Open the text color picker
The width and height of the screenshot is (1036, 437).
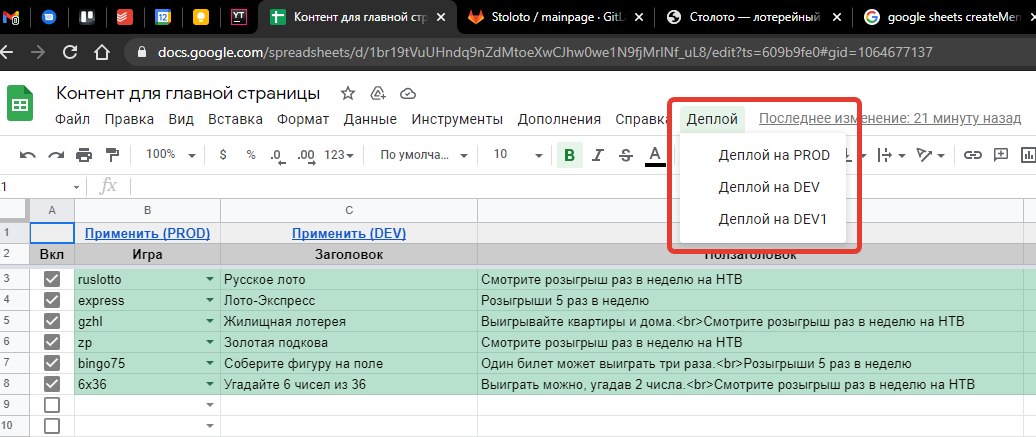pos(655,155)
